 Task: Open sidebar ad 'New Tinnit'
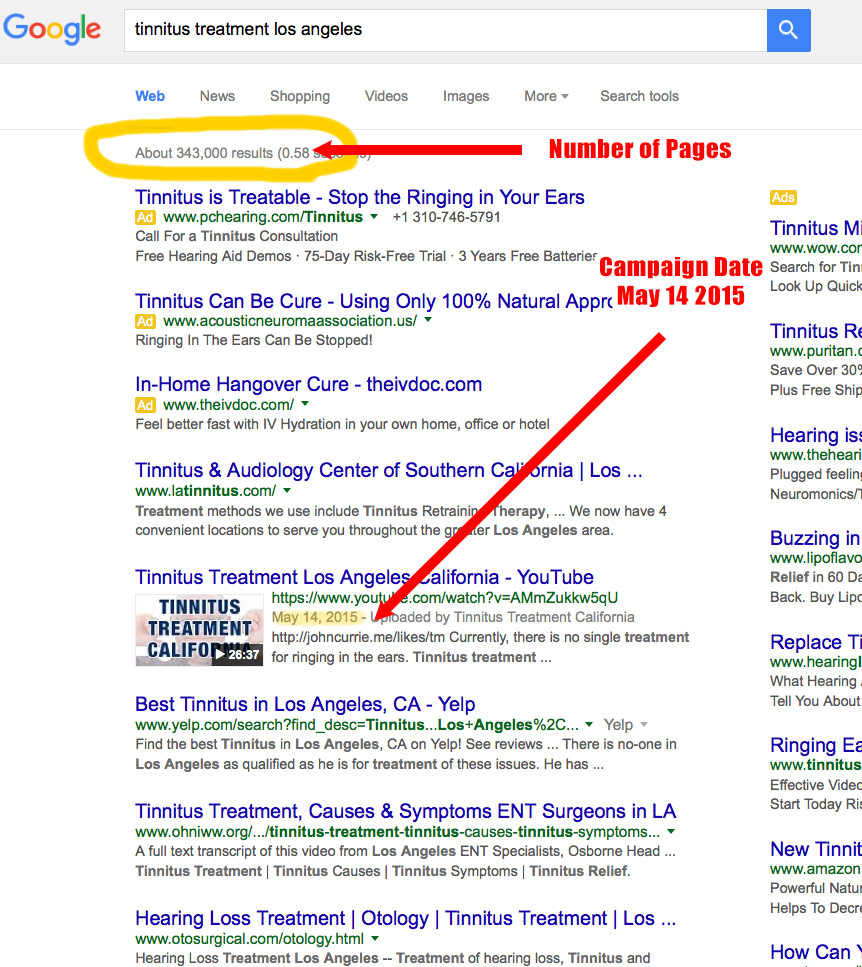pyautogui.click(x=816, y=849)
